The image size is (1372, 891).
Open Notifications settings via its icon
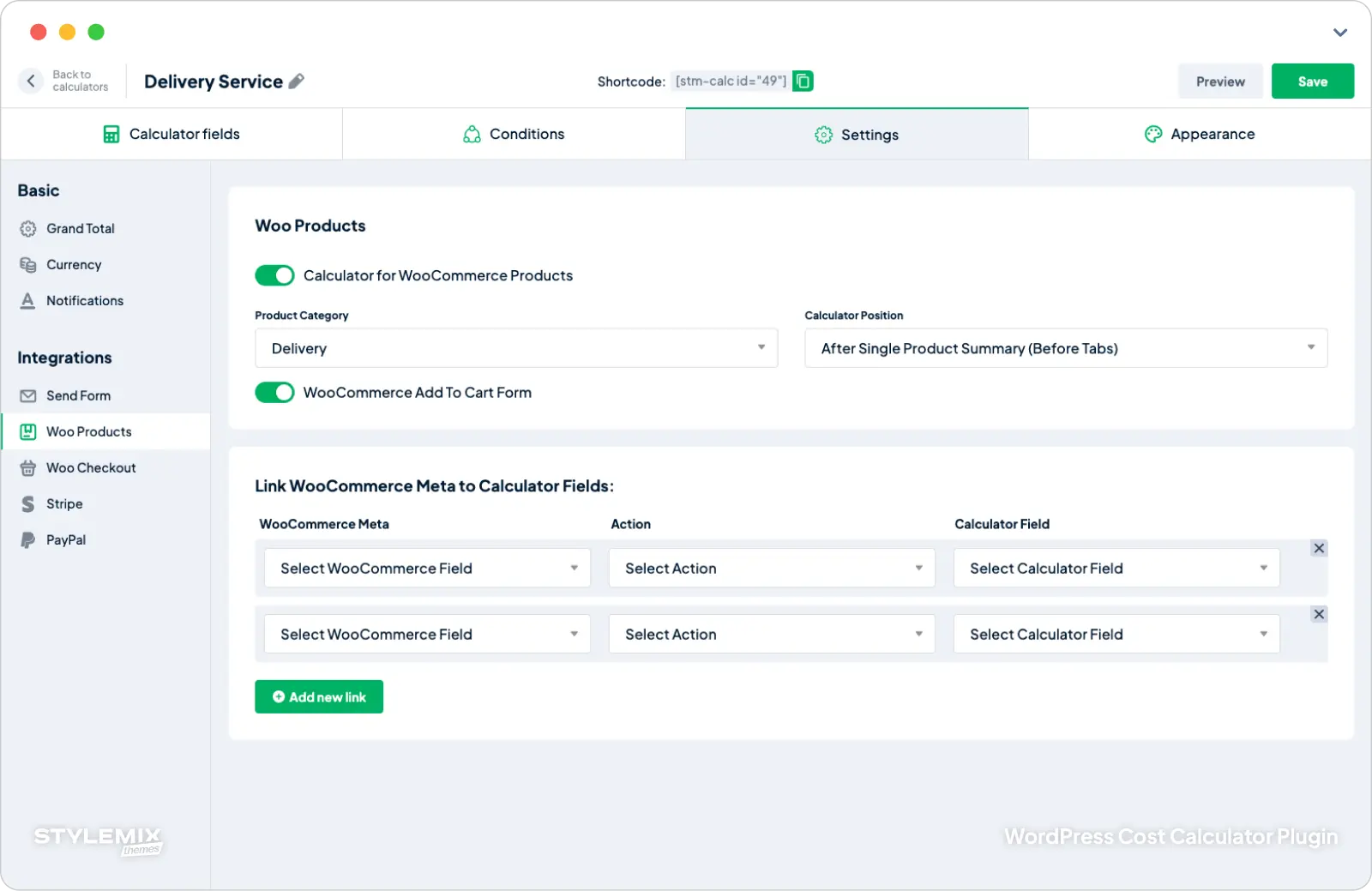(27, 300)
